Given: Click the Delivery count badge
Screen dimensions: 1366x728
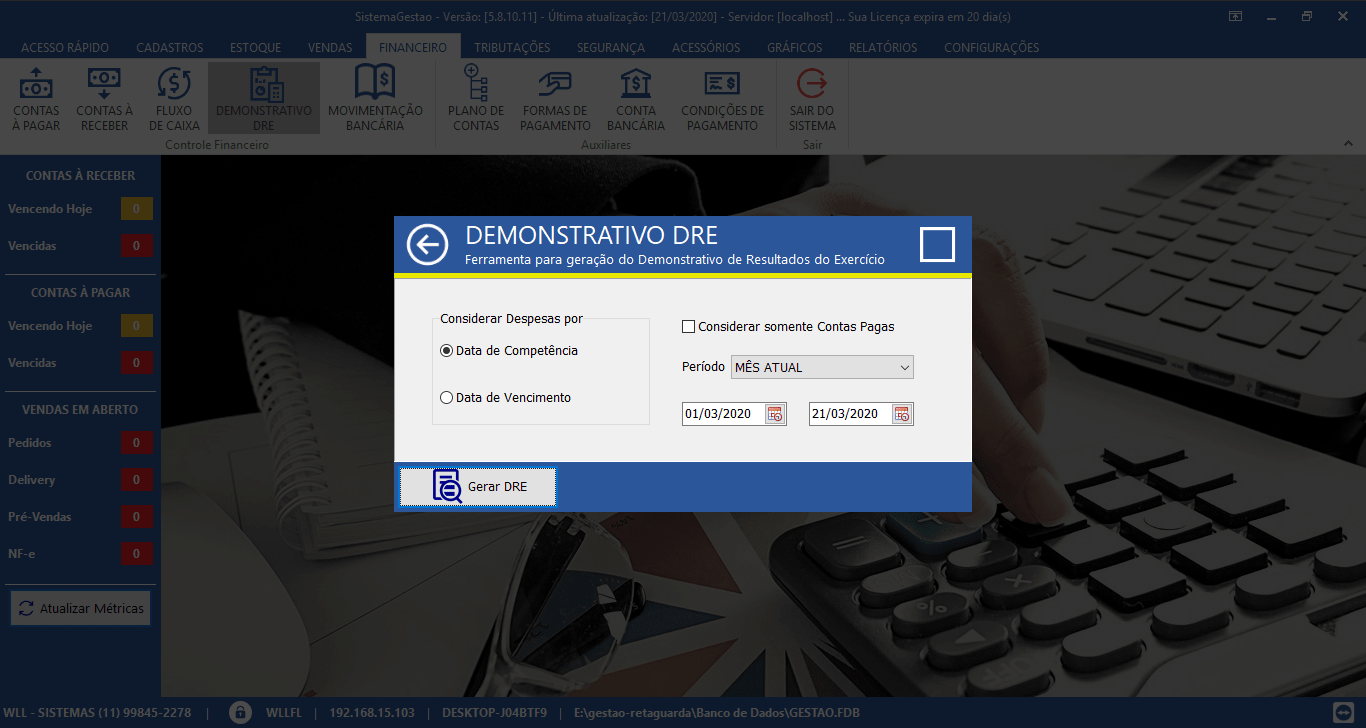Looking at the screenshot, I should point(137,480).
